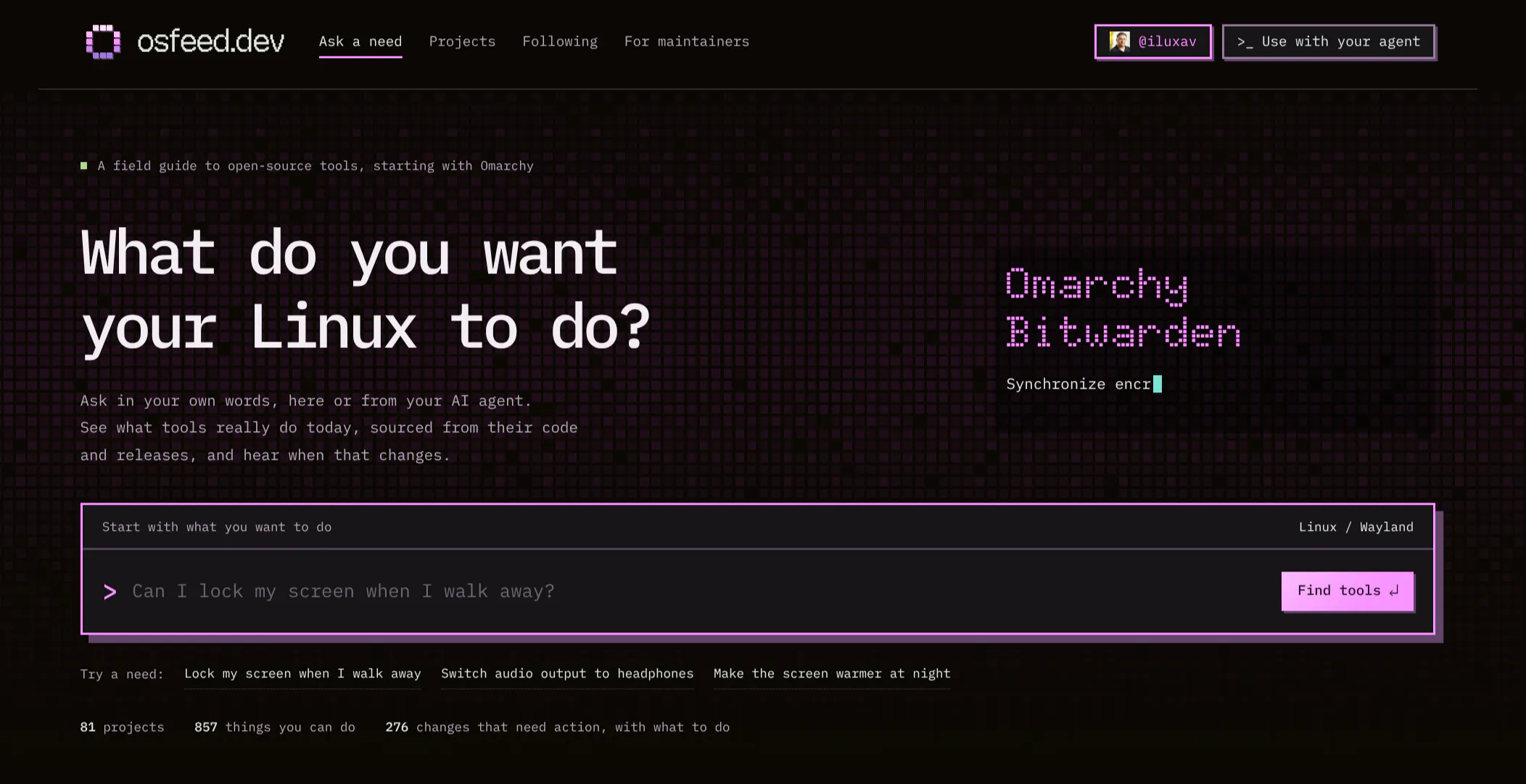Click the osfeed.dev pixel square logo icon
1526x784 pixels.
103,42
